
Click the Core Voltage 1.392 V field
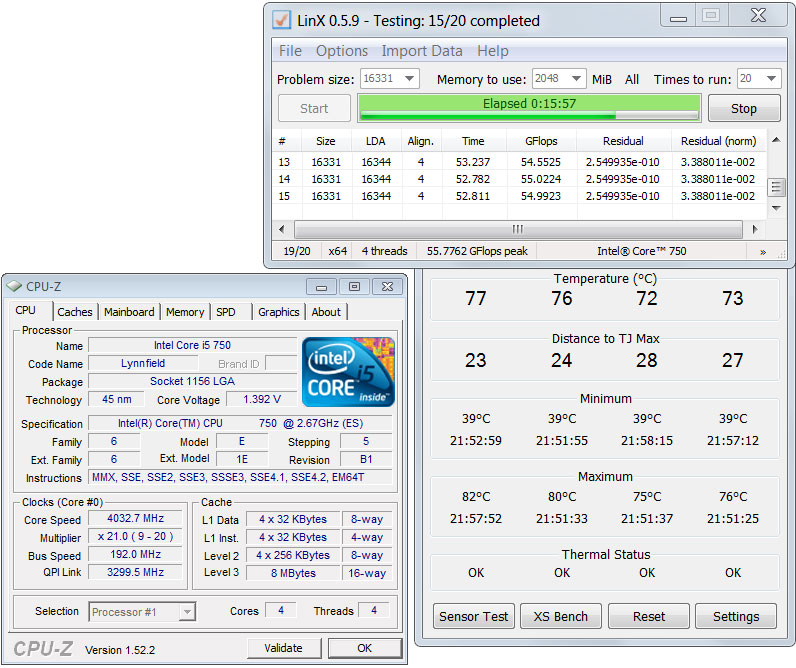(261, 399)
